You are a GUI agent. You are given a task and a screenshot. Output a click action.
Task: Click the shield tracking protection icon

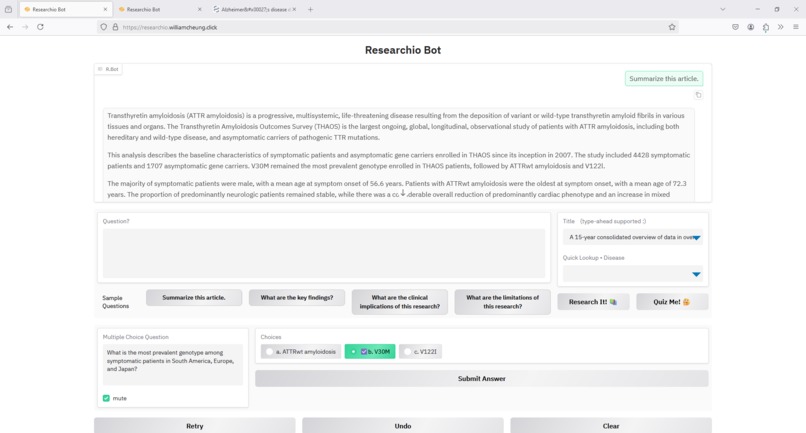pos(104,27)
